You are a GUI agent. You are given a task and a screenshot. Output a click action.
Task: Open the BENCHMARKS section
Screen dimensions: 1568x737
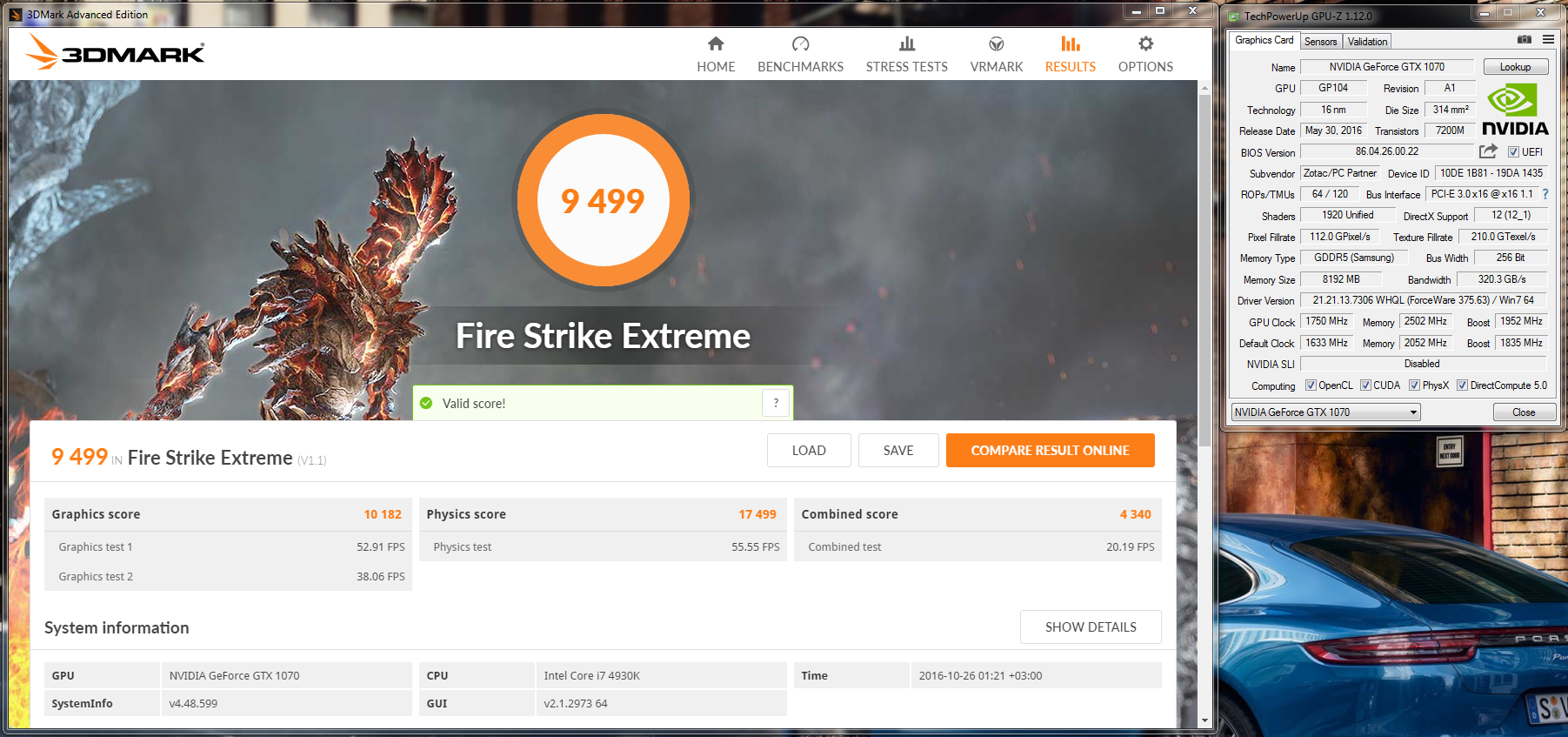(800, 54)
